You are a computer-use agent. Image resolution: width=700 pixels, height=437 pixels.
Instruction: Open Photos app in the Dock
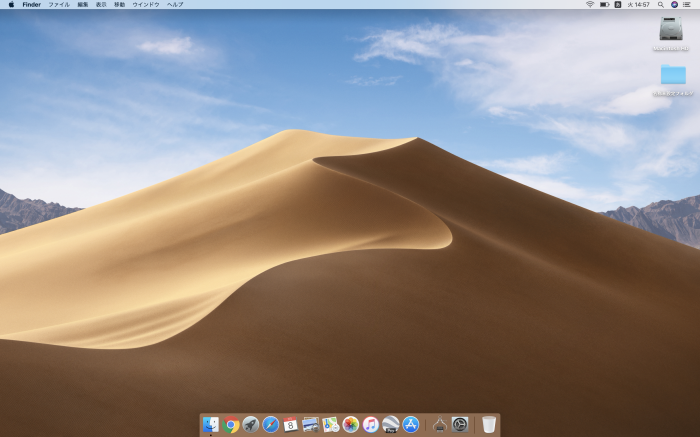(350, 425)
